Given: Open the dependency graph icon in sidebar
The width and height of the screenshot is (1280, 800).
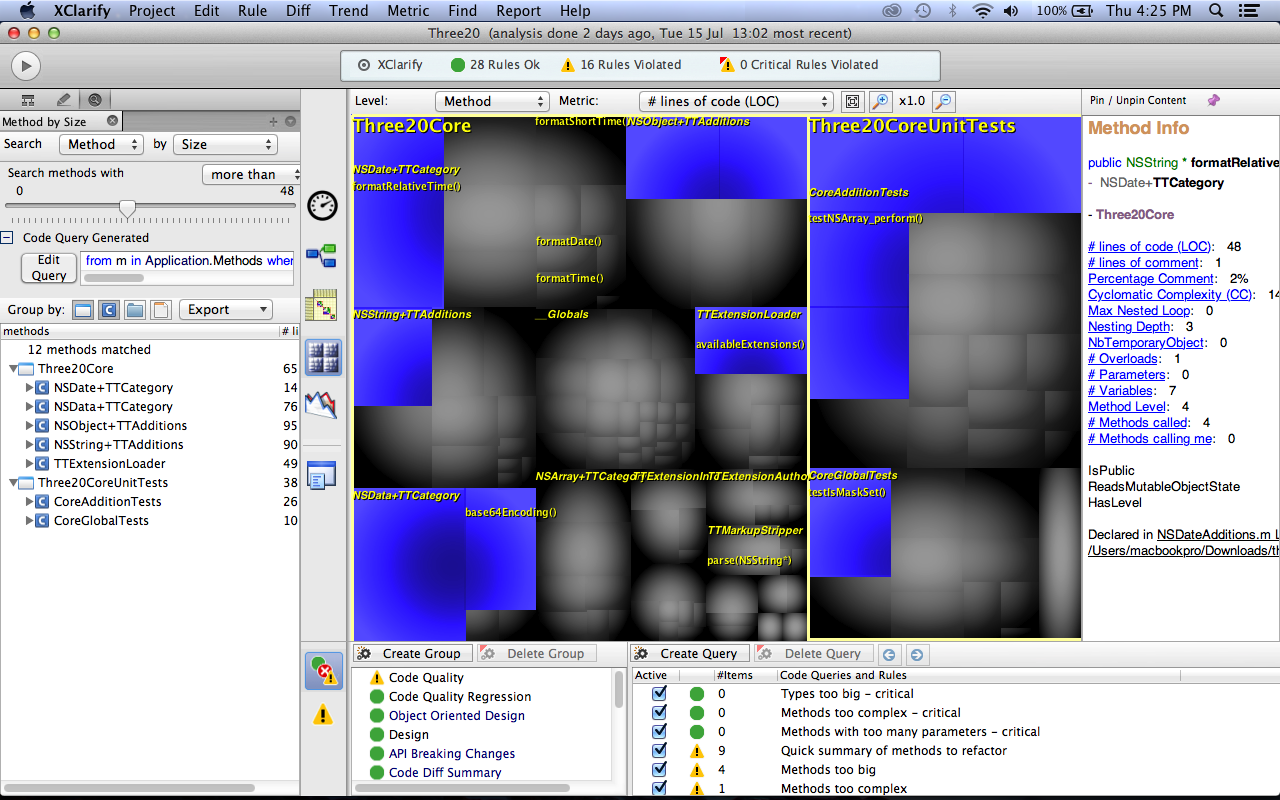Looking at the screenshot, I should point(322,256).
